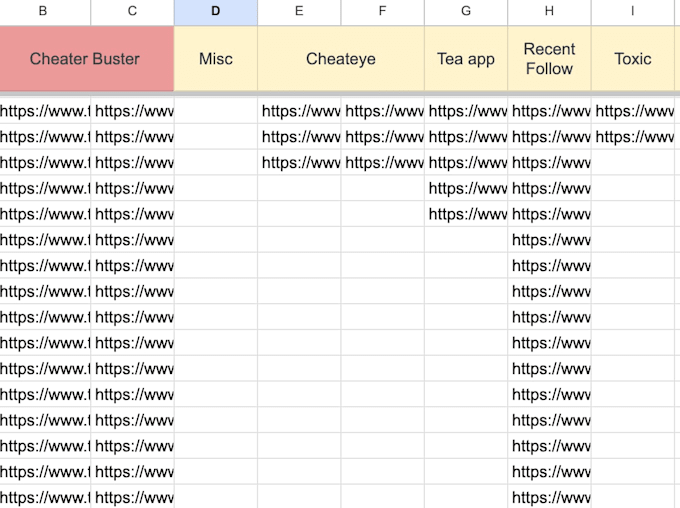Select column E header
Viewport: 680px width, 508px height.
click(x=299, y=12)
